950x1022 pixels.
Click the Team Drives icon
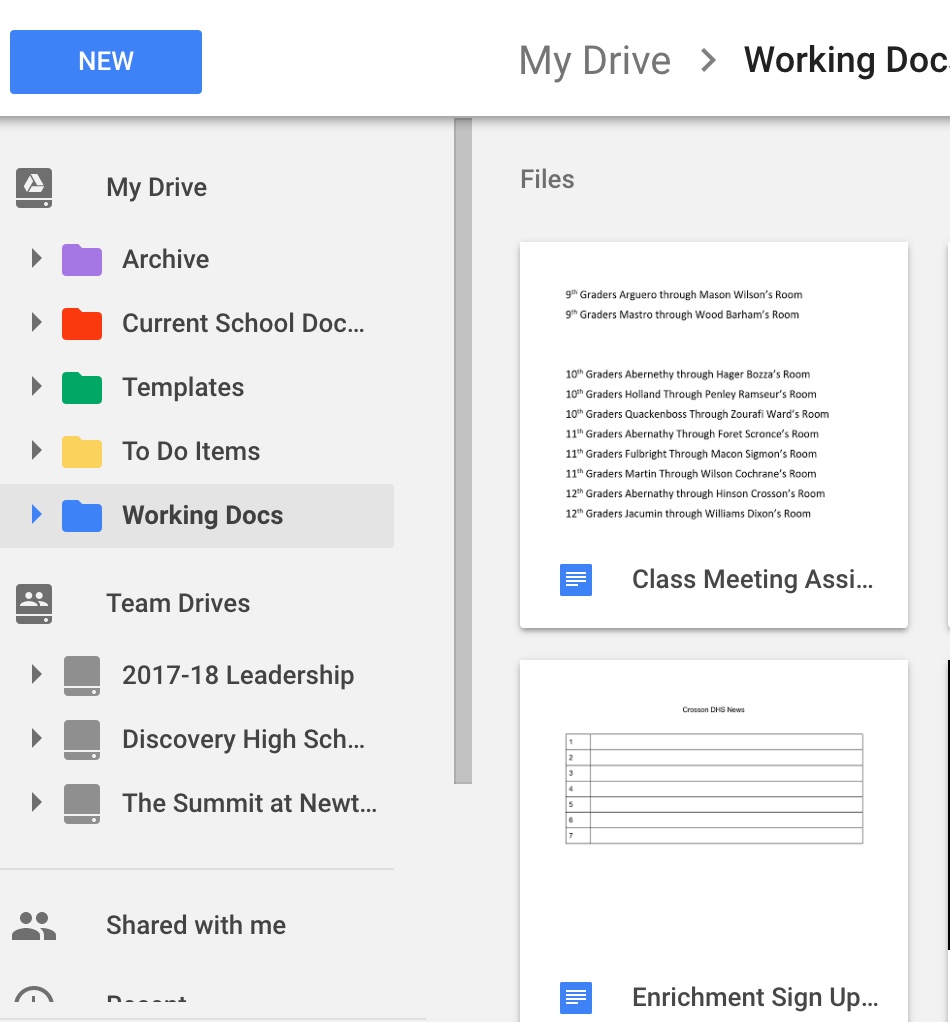(x=34, y=604)
